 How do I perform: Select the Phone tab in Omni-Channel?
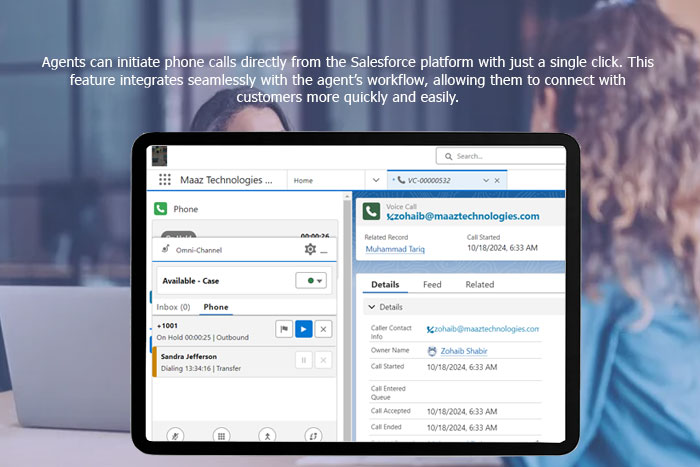pyautogui.click(x=216, y=307)
